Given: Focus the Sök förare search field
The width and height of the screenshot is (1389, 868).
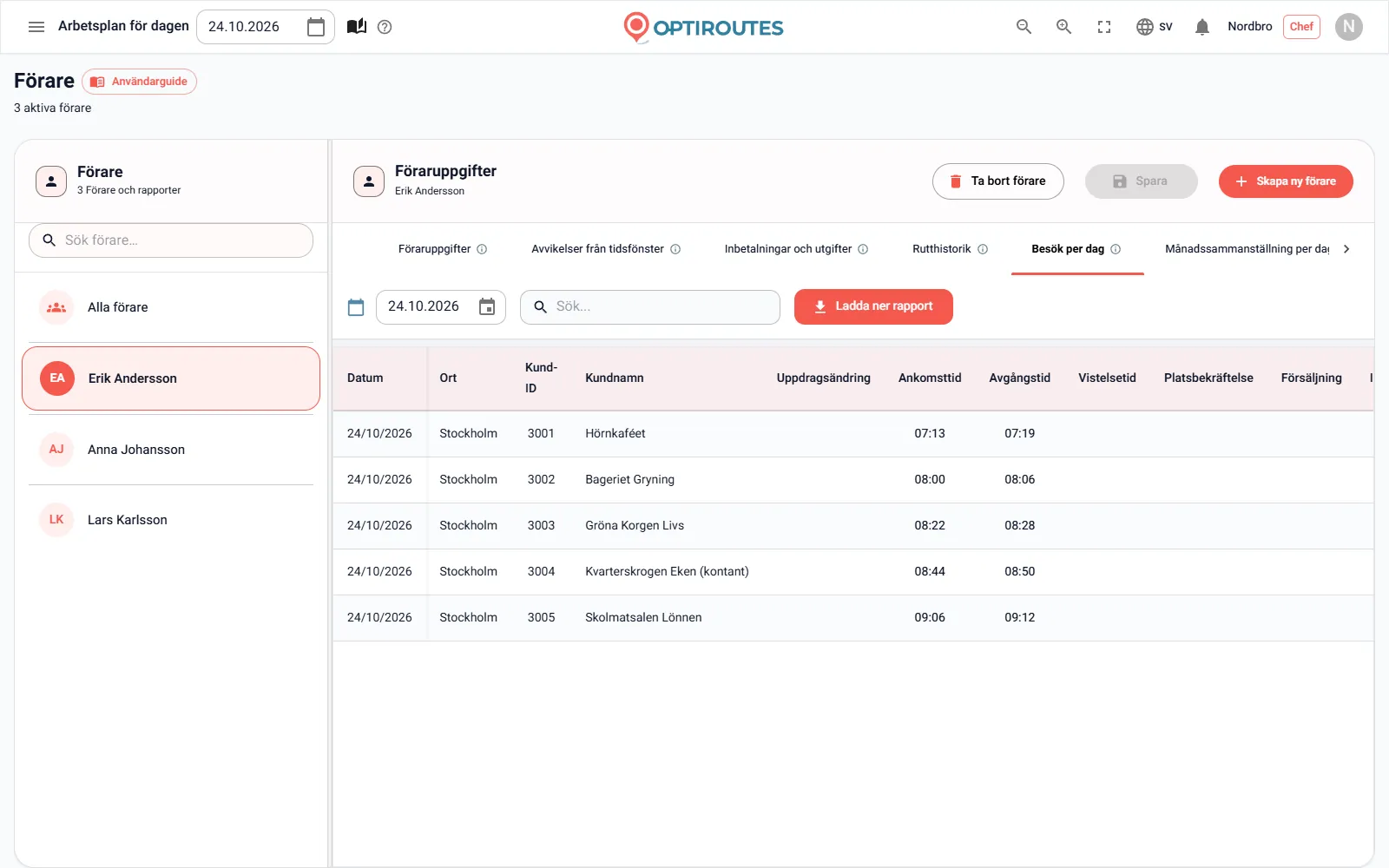Looking at the screenshot, I should [171, 240].
